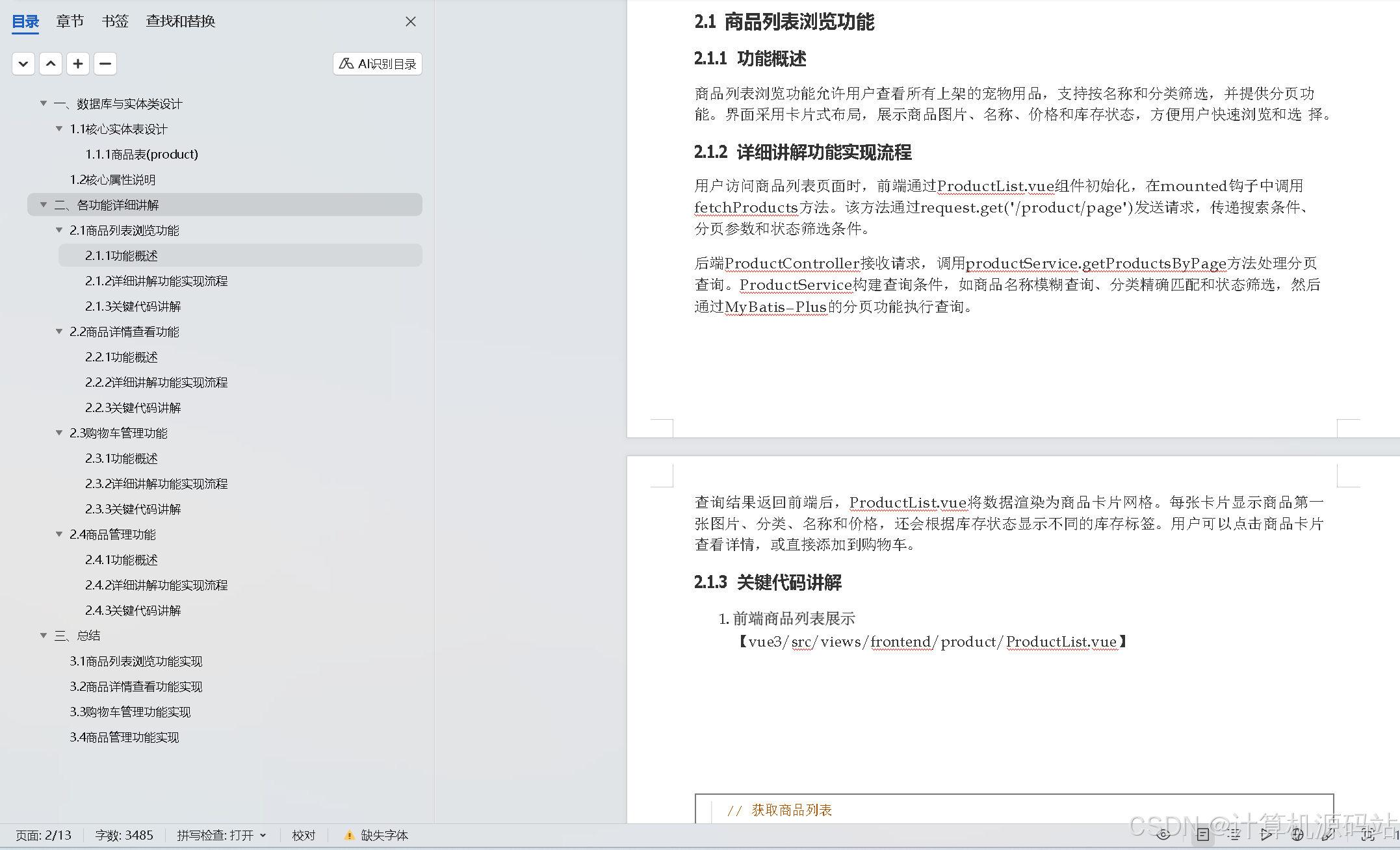Click the 页面: 2/13 status entry
This screenshot has width=1400, height=850.
point(44,835)
